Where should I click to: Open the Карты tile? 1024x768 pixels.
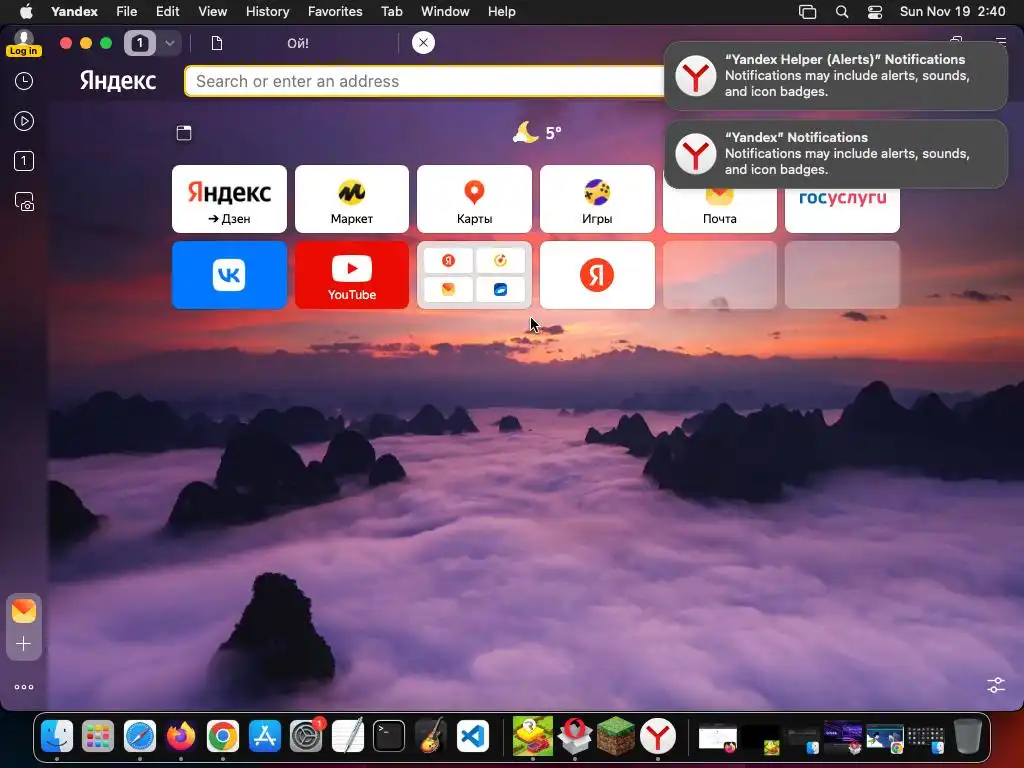pyautogui.click(x=474, y=199)
